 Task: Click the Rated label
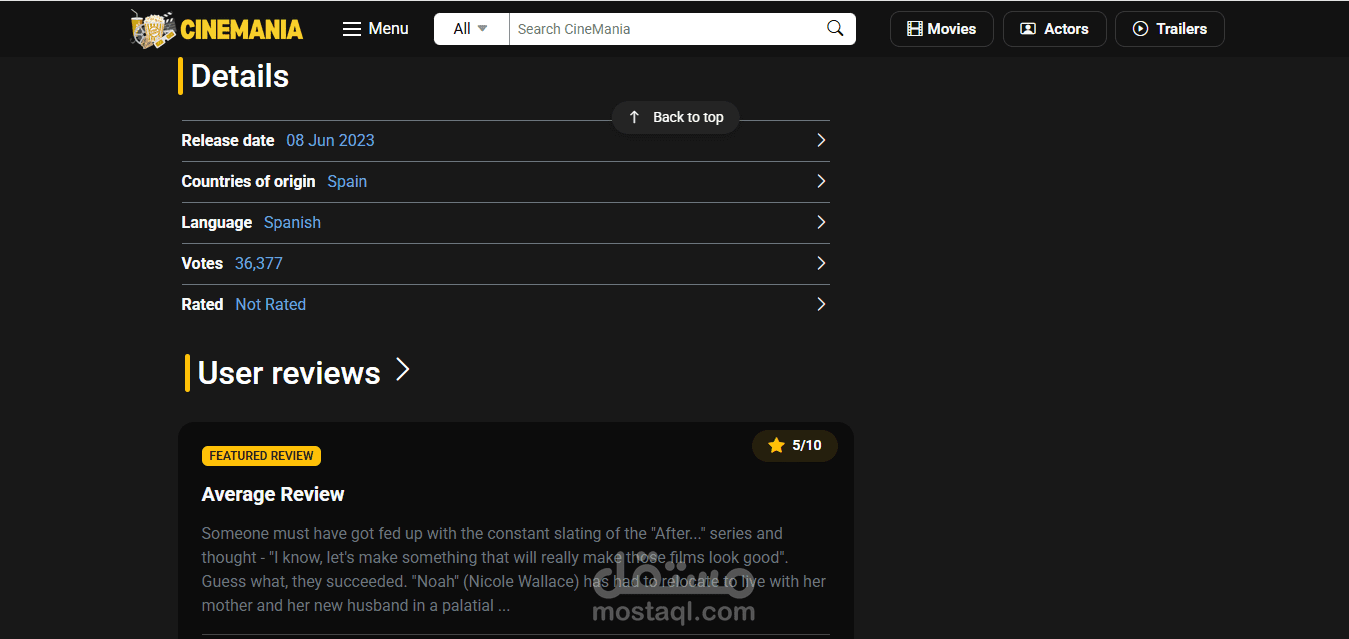pyautogui.click(x=202, y=304)
